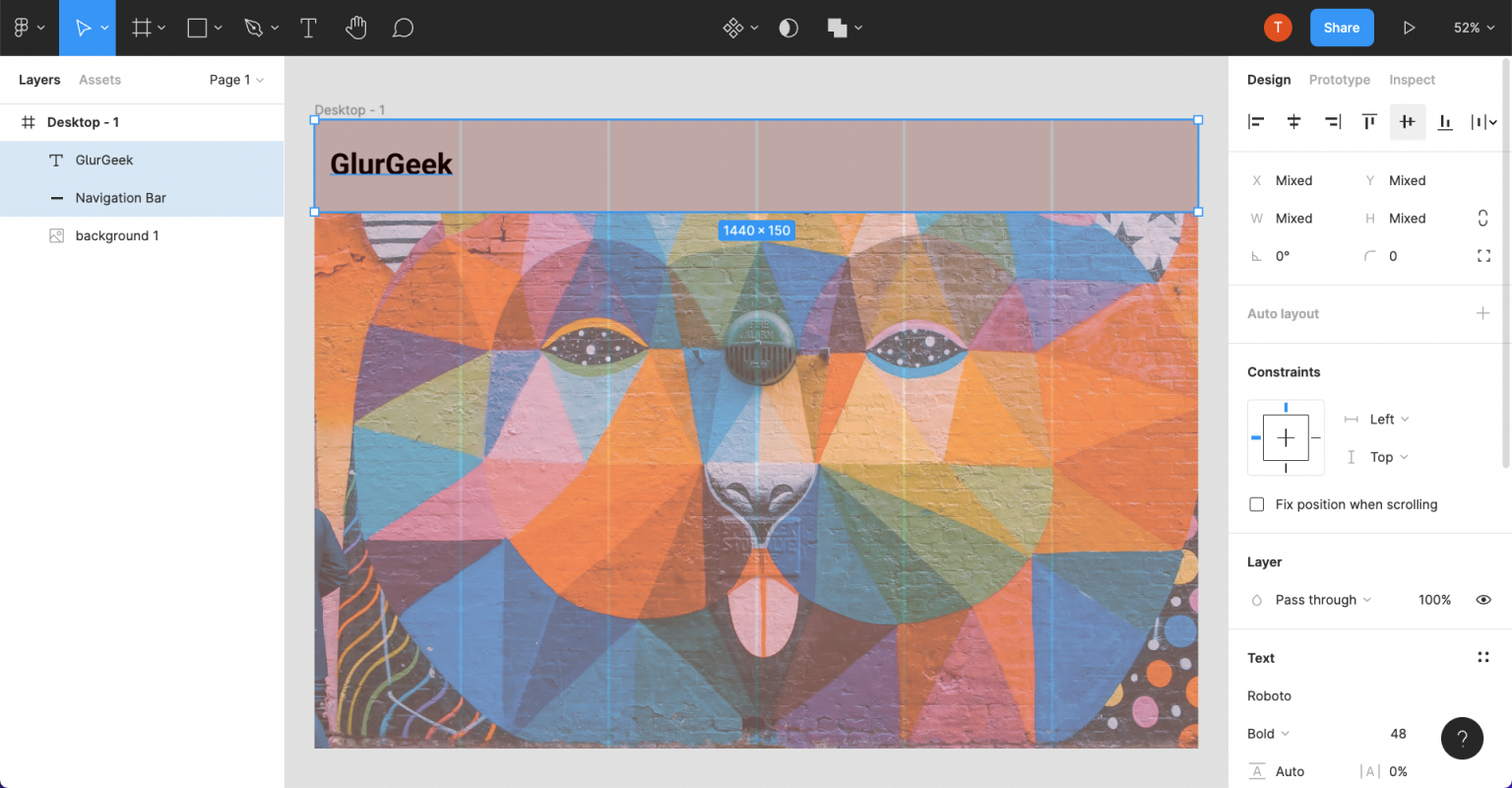Open the help question mark button
The height and width of the screenshot is (788, 1512).
click(1462, 738)
